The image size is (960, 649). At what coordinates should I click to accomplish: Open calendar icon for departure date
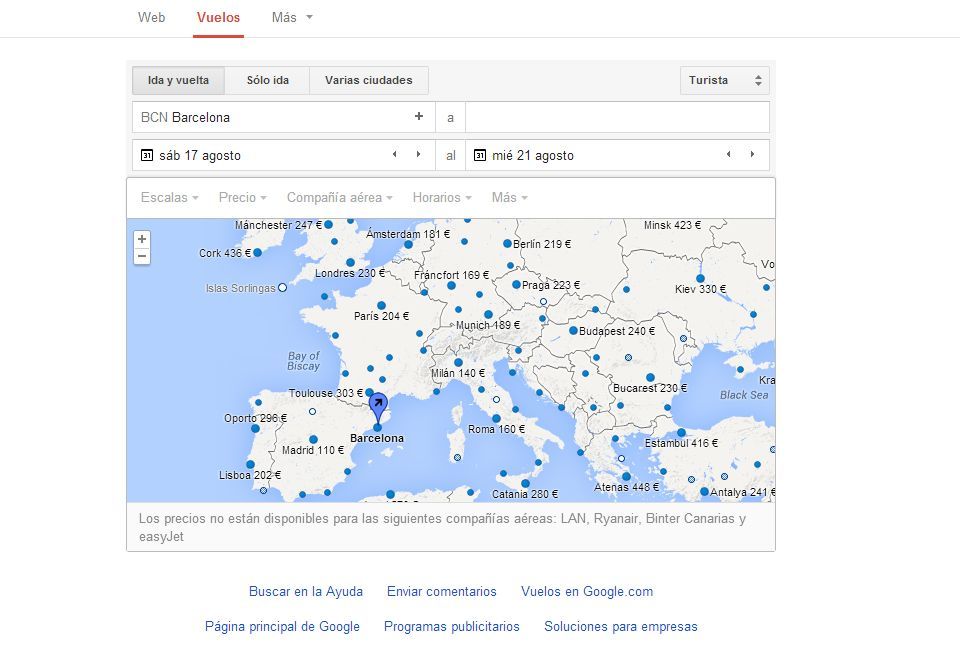click(147, 155)
